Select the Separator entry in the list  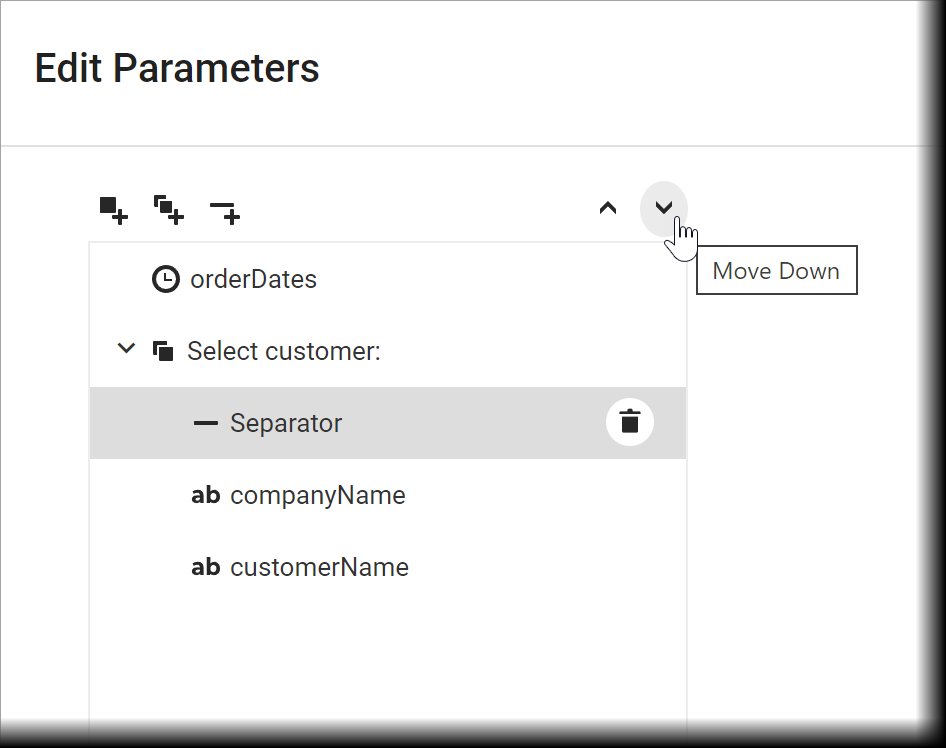click(287, 422)
